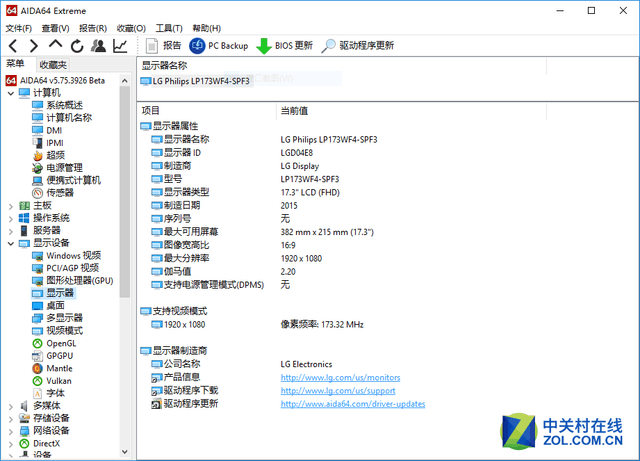Open the 收藏(O) menu

(x=131, y=28)
